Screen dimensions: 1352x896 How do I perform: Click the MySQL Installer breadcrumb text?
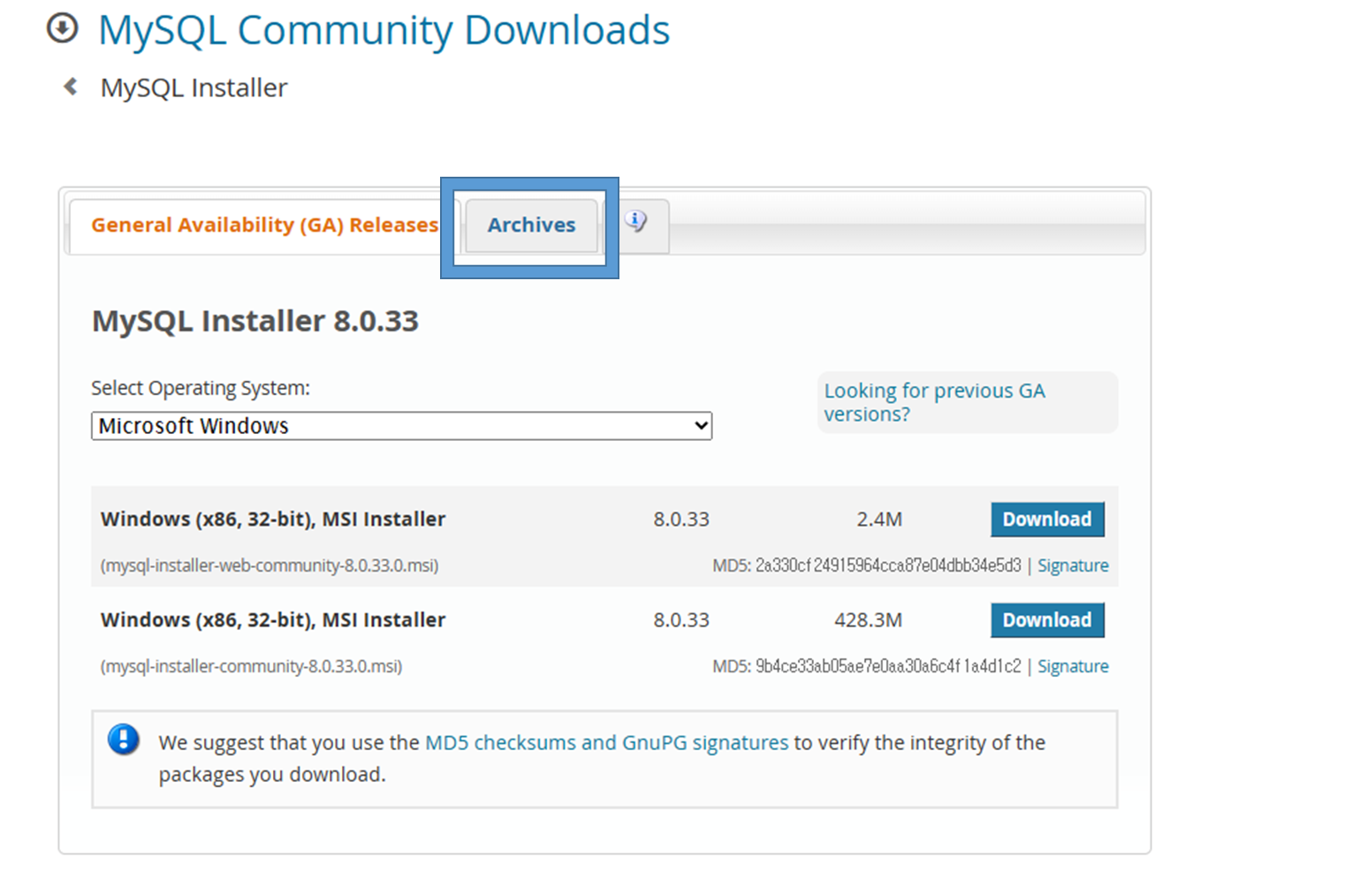pos(194,87)
